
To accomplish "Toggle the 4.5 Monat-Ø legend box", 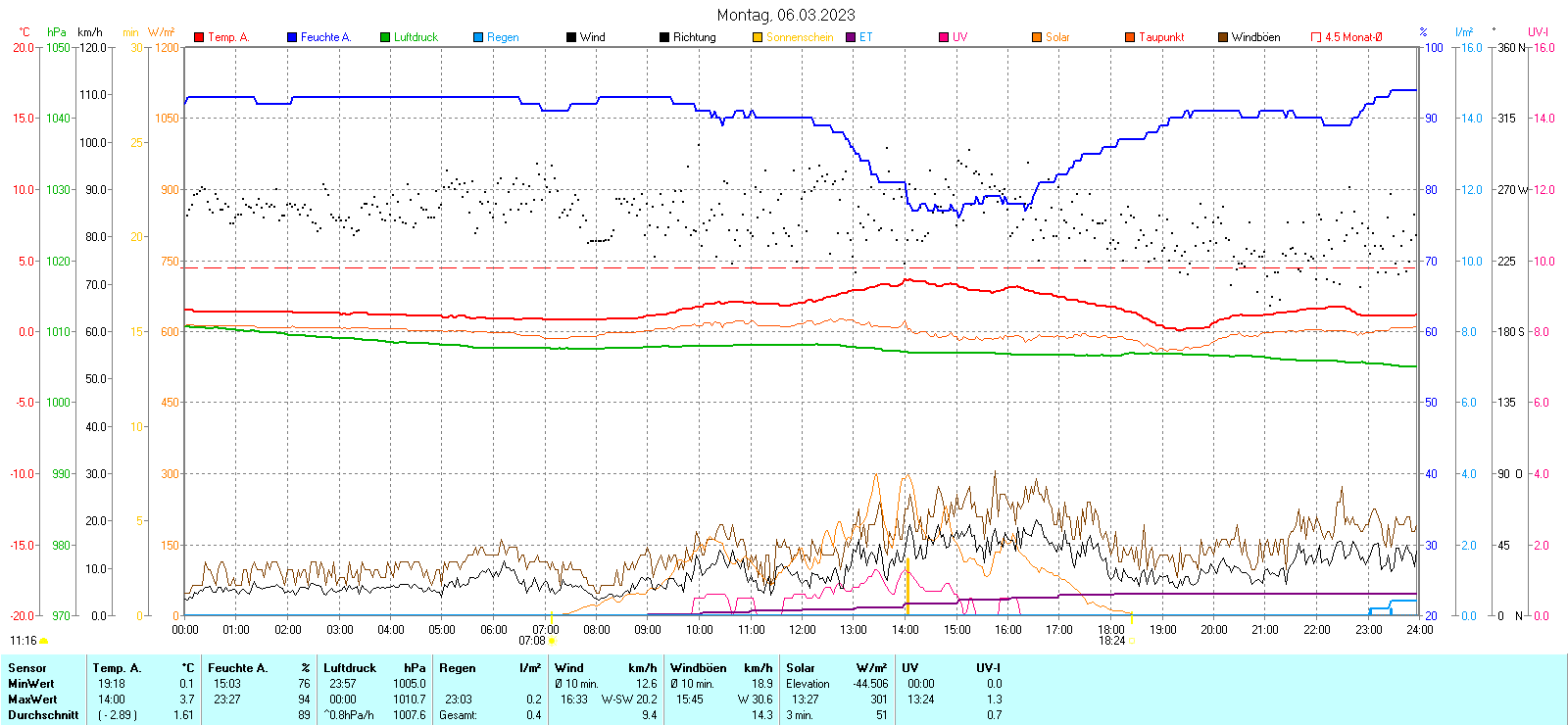I will [1316, 37].
